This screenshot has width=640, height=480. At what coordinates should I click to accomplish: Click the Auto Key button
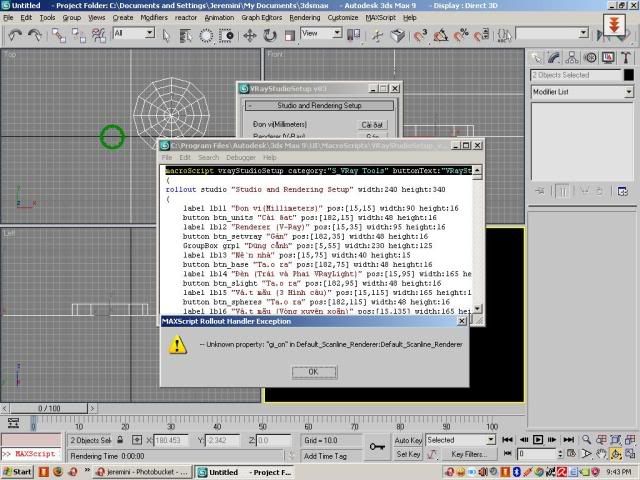[x=408, y=440]
